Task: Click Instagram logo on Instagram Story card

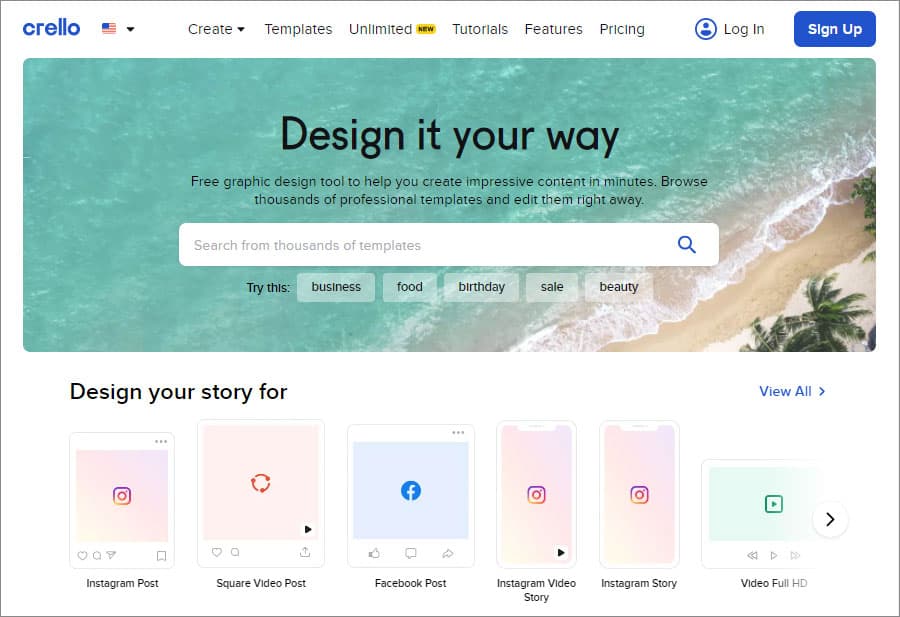Action: (x=639, y=495)
